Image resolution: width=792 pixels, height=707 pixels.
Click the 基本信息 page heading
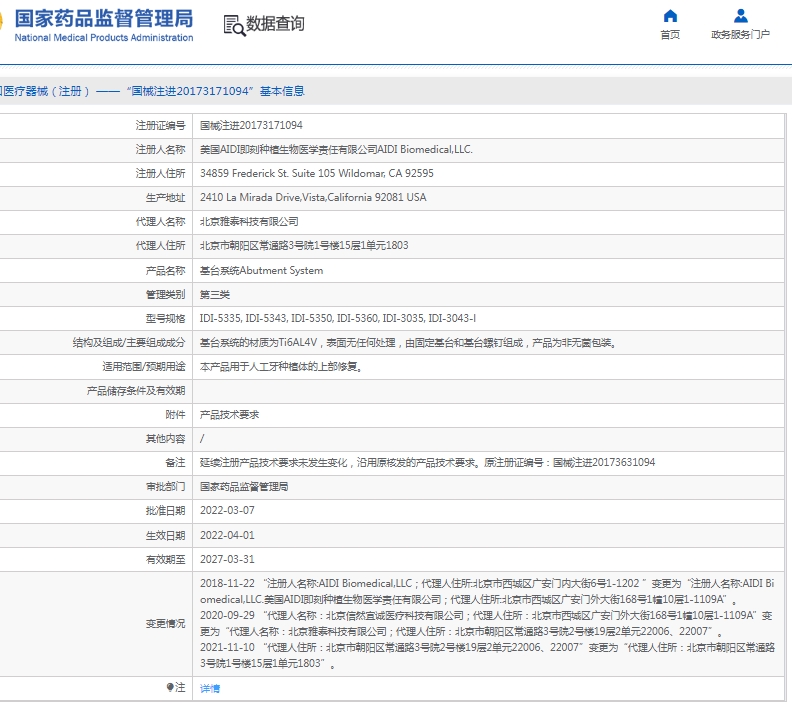pos(282,91)
